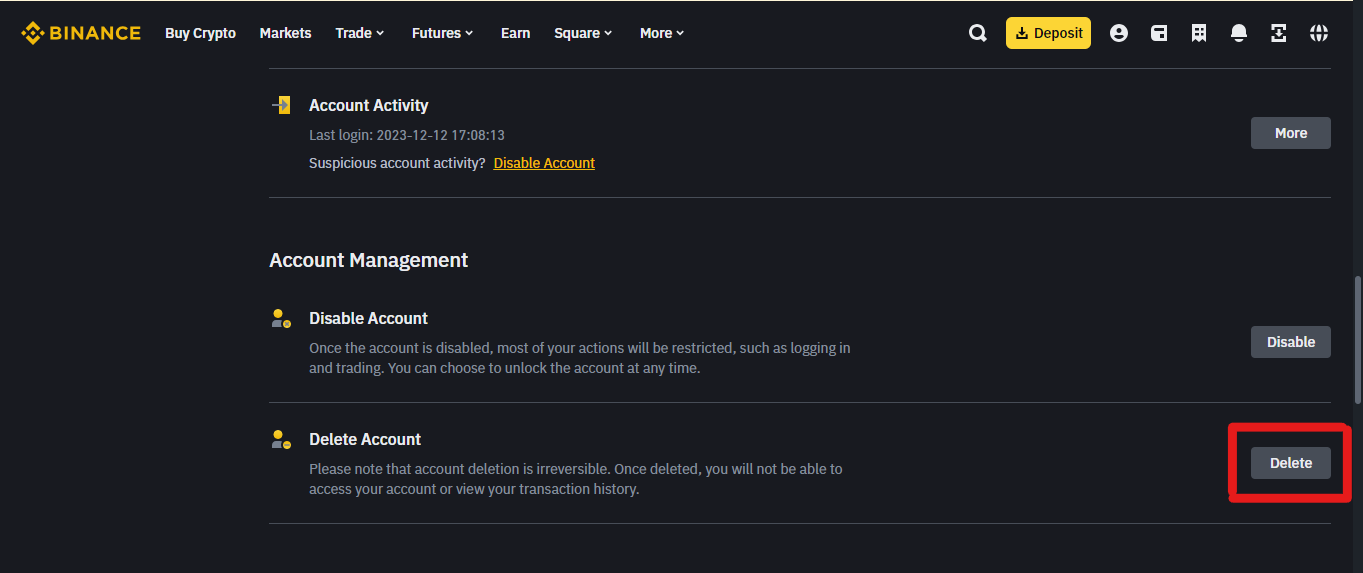Open the Markets page
Viewport: 1363px width, 573px height.
tap(285, 33)
